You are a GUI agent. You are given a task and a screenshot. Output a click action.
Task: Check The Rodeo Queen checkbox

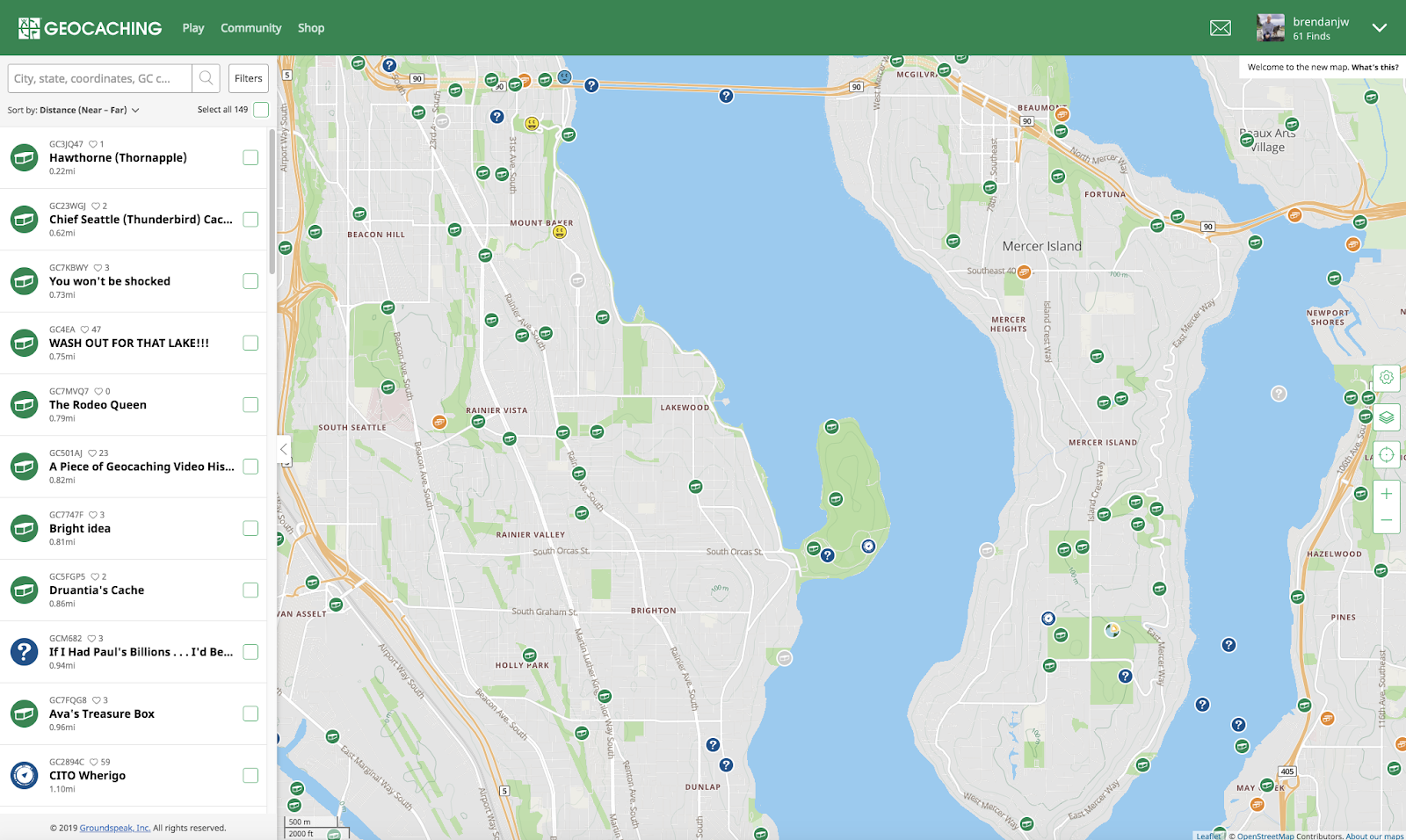[x=250, y=404]
